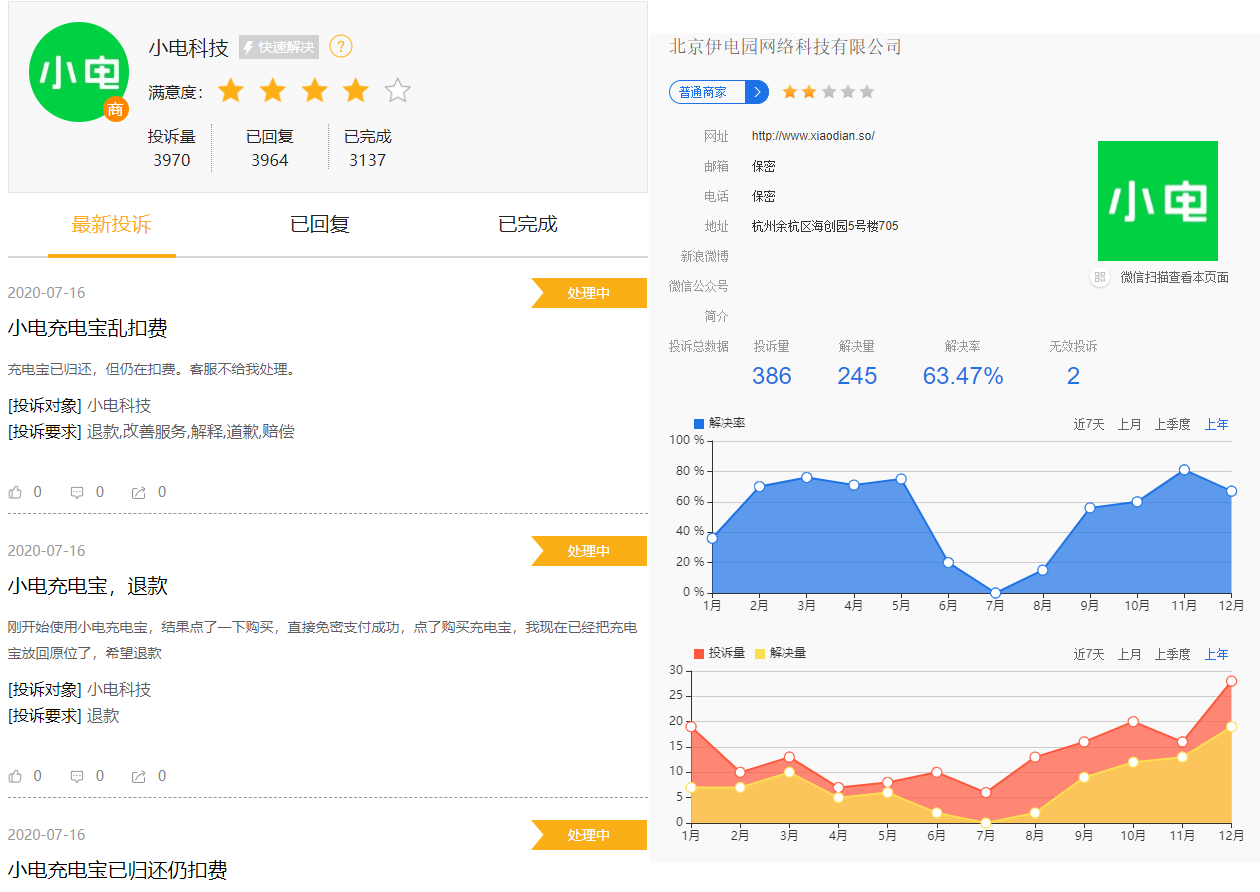Click the question mark help icon
The height and width of the screenshot is (892, 1260).
(x=341, y=46)
